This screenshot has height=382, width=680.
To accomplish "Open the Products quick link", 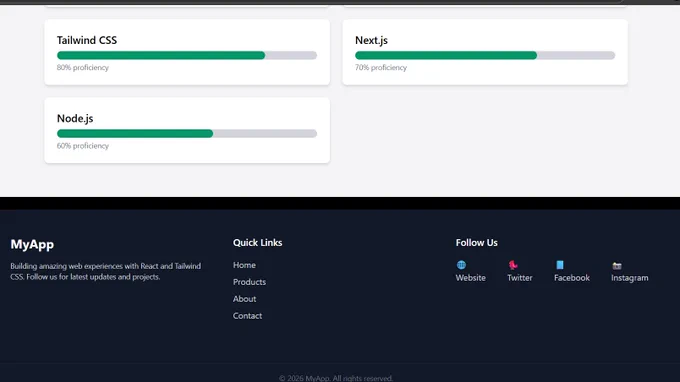I will click(249, 282).
